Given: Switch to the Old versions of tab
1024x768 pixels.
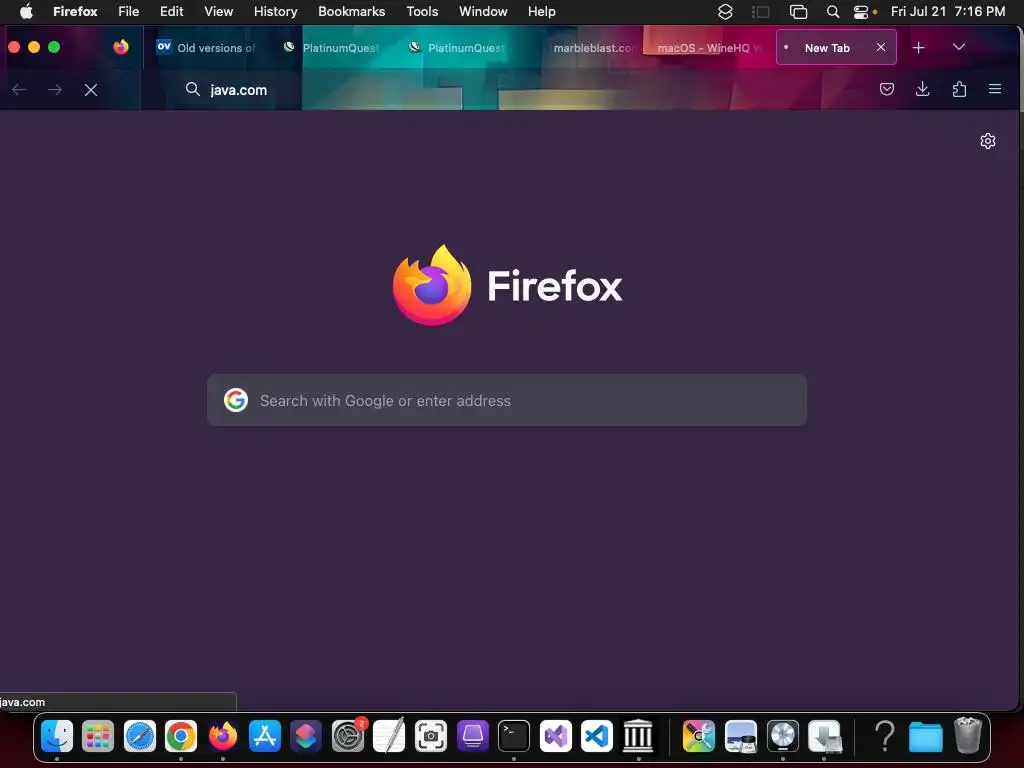Looking at the screenshot, I should tap(206, 48).
